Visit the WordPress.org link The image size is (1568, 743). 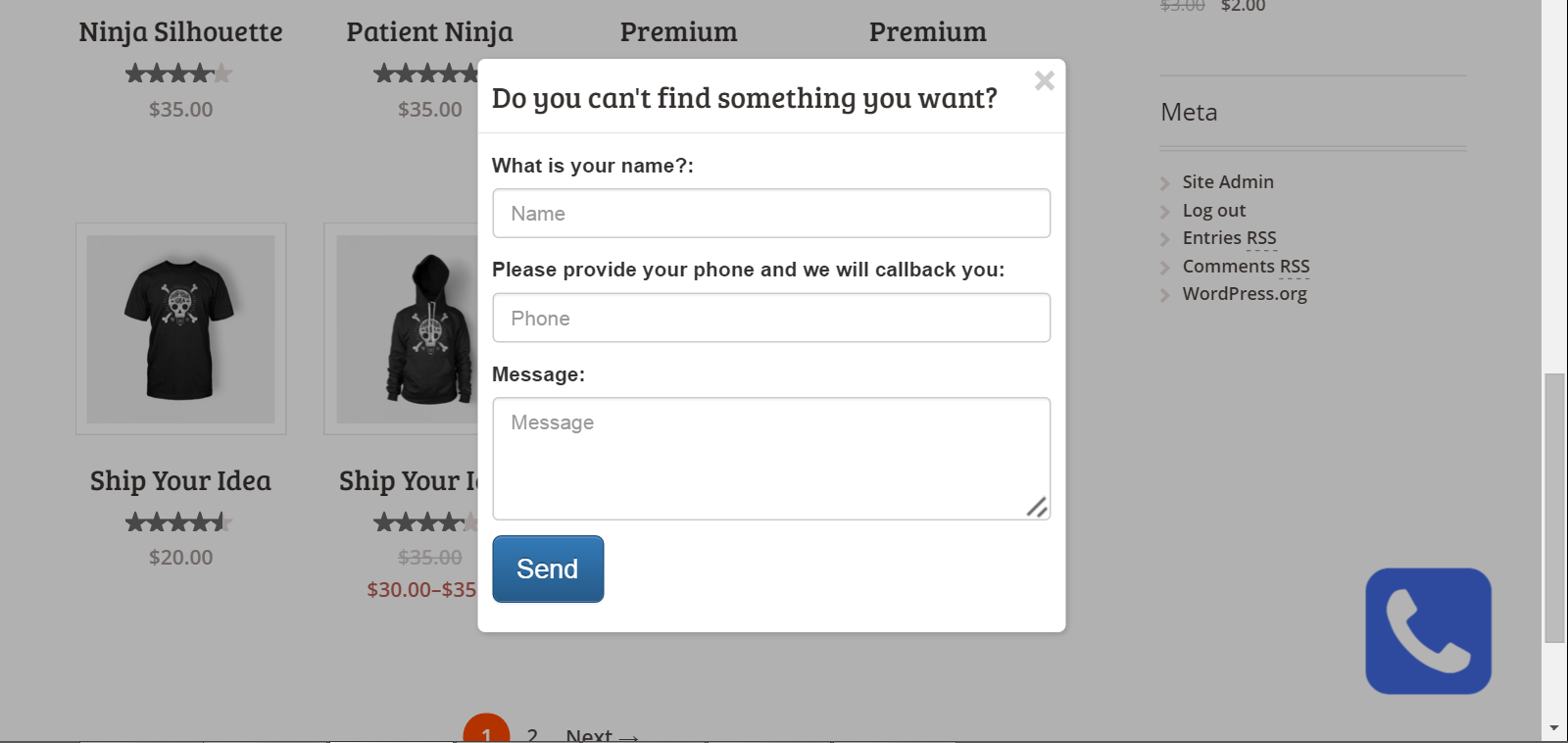pos(1245,294)
